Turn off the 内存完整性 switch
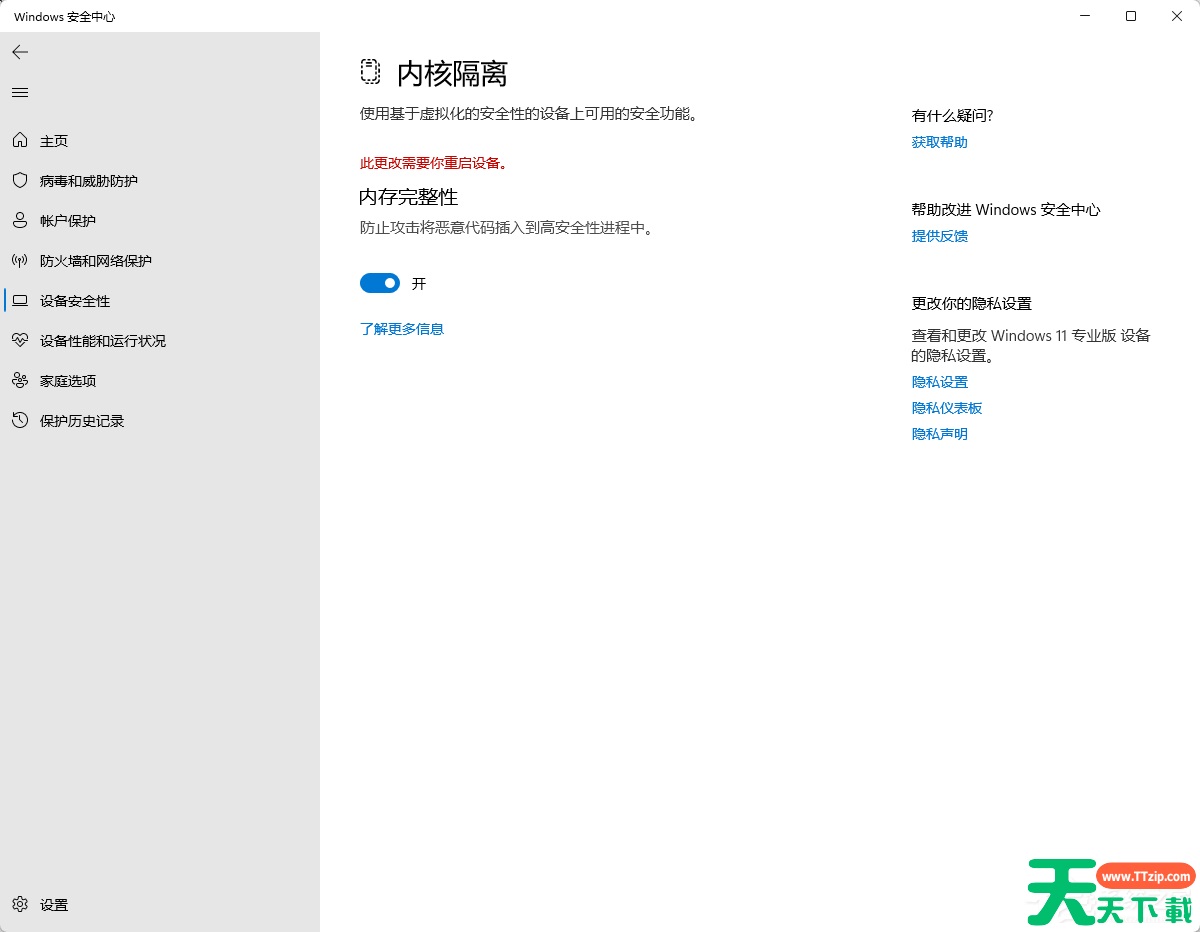Viewport: 1200px width, 932px height. tap(380, 283)
